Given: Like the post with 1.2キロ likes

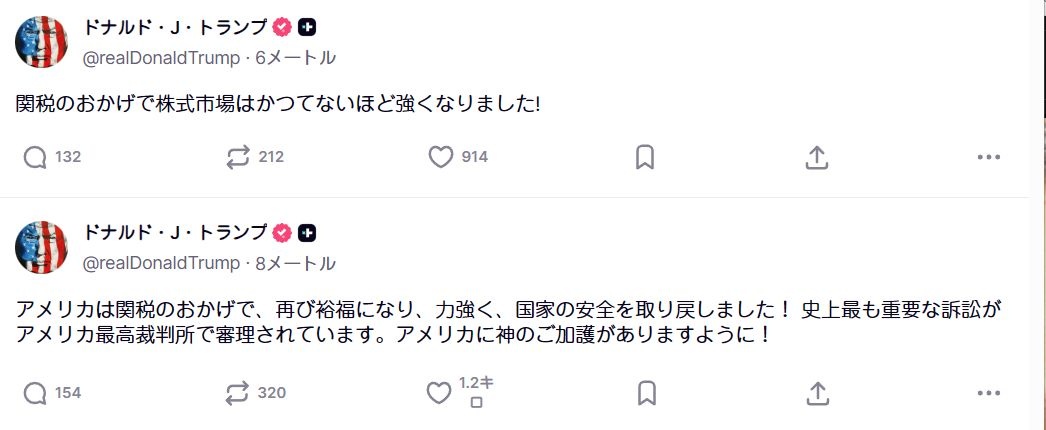Looking at the screenshot, I should coord(440,392).
